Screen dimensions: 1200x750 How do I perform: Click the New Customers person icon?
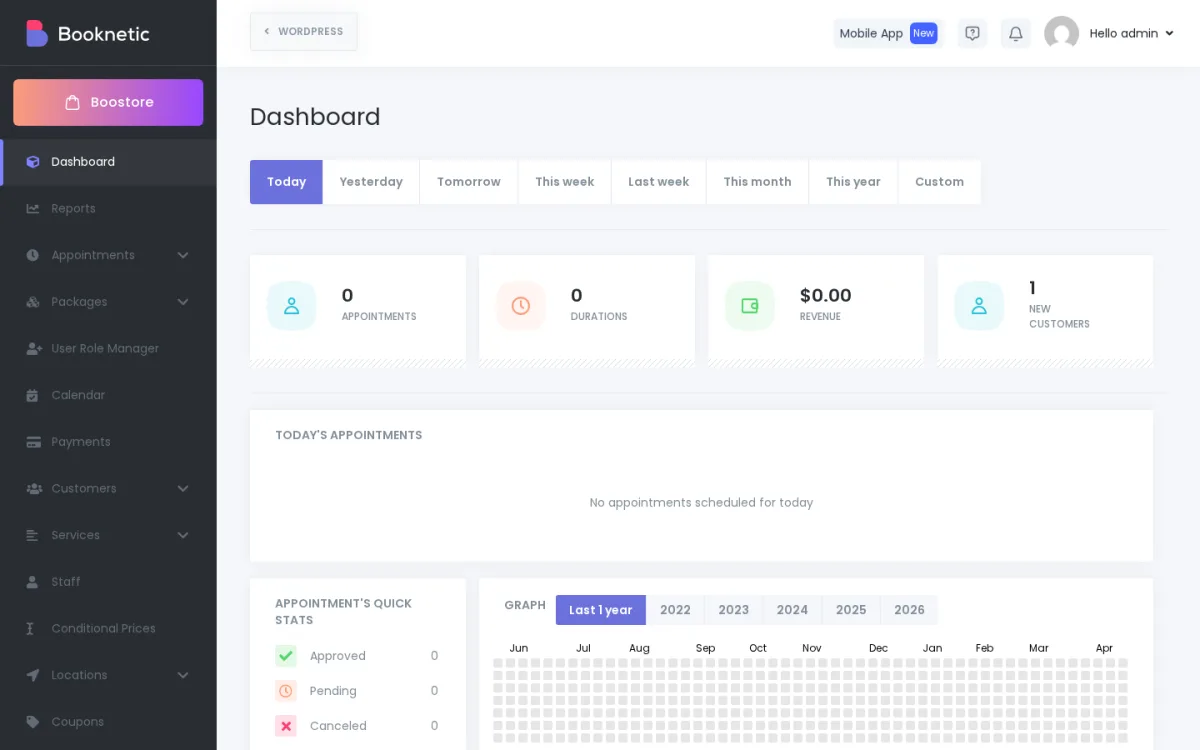(x=979, y=306)
